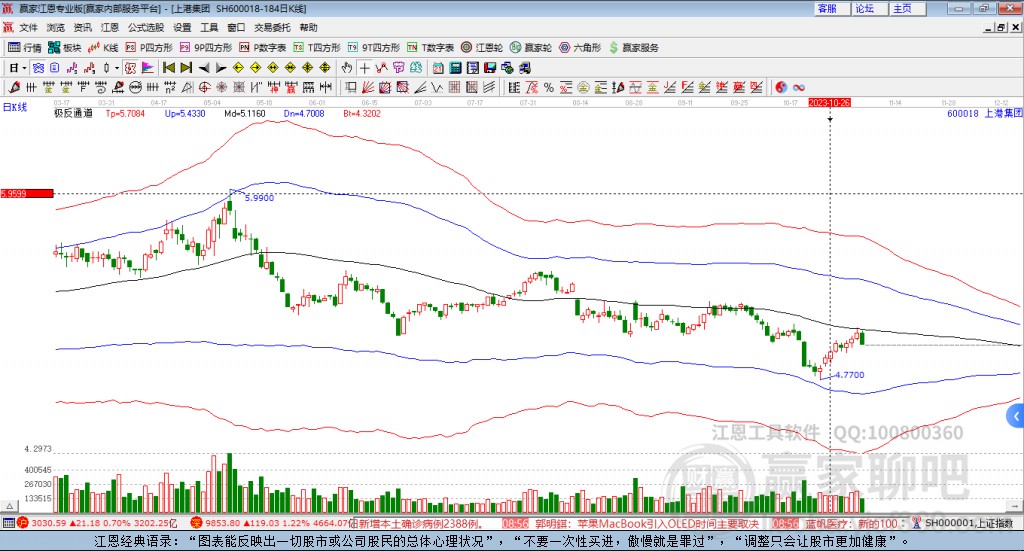Open the 工具 menu
The width and height of the screenshot is (1024, 551).
pos(209,27)
